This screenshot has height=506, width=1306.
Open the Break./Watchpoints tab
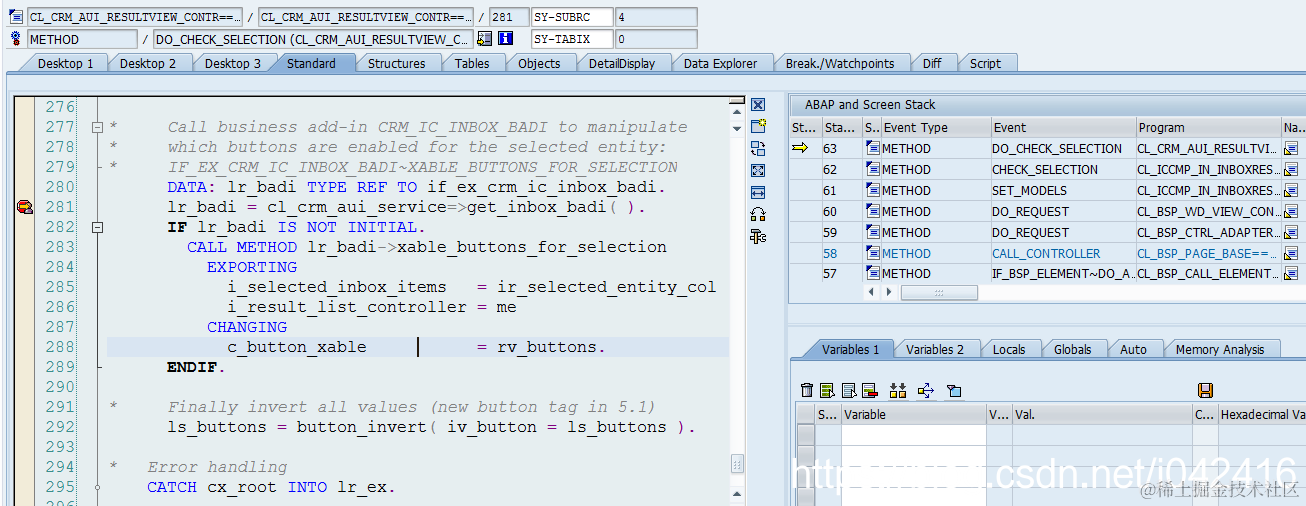(x=839, y=63)
